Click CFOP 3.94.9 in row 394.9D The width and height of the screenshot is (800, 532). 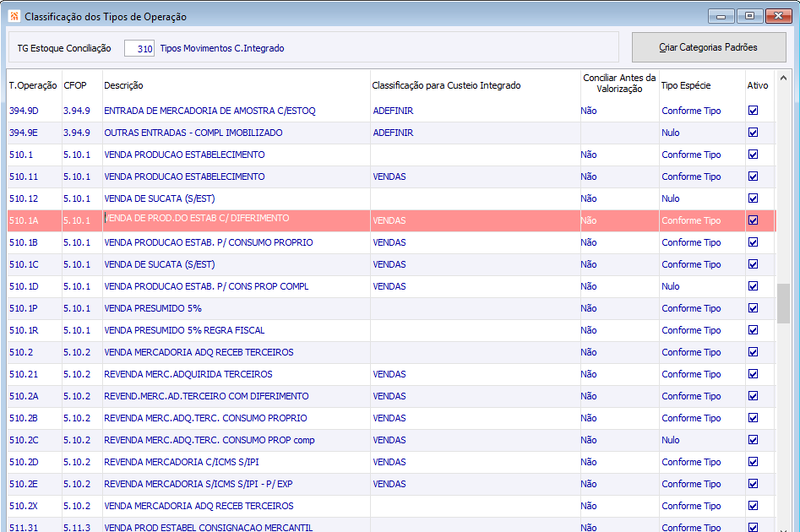(77, 111)
